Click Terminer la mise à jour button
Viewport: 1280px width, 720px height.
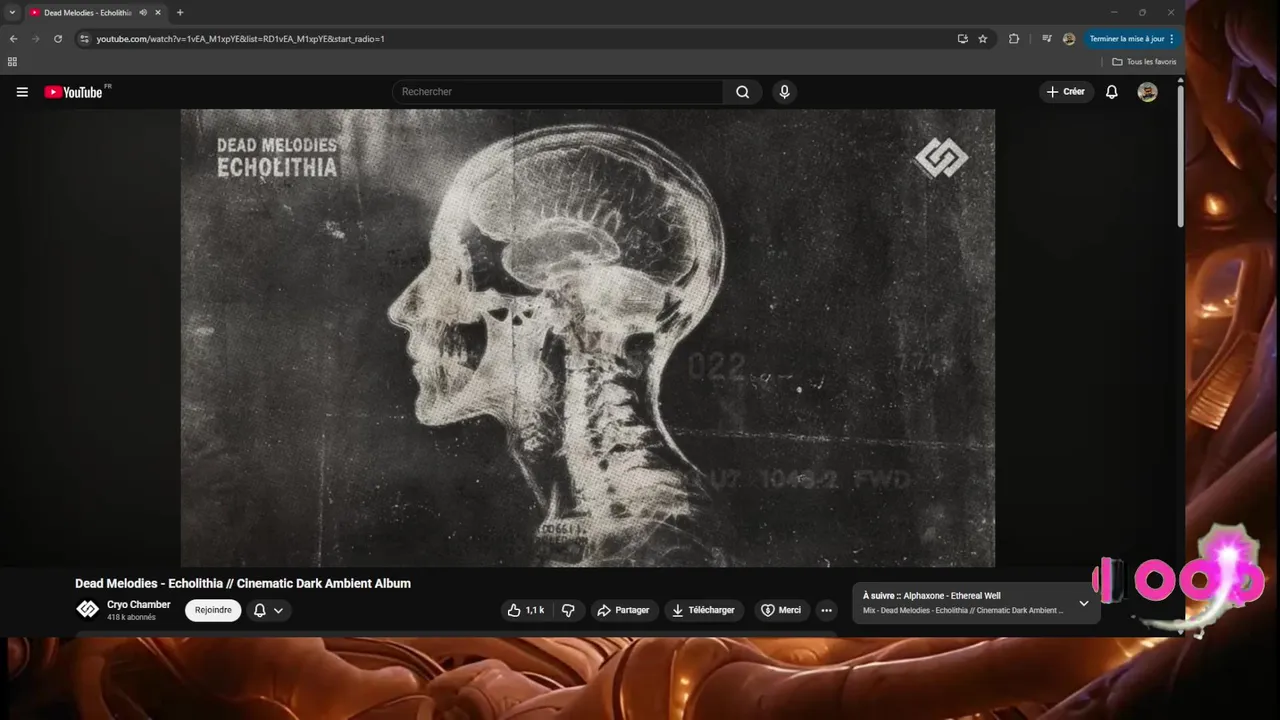point(1131,39)
